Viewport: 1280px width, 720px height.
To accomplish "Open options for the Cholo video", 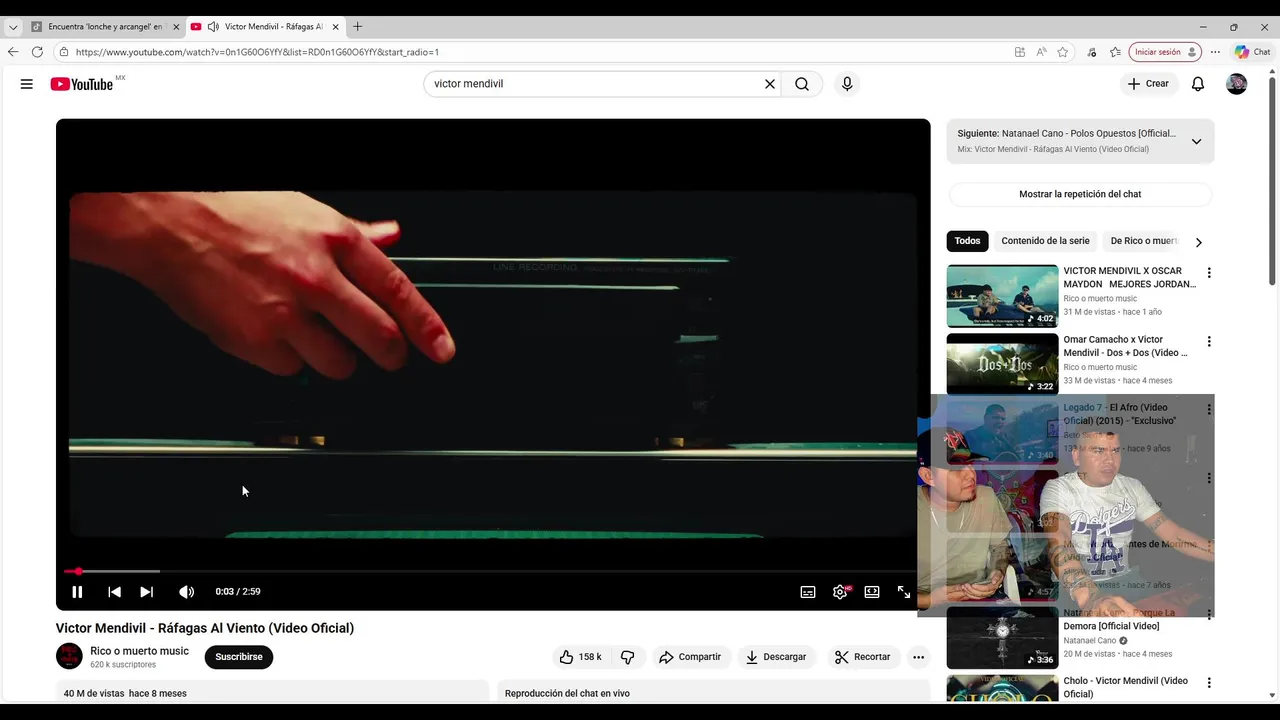I will click(x=1209, y=683).
